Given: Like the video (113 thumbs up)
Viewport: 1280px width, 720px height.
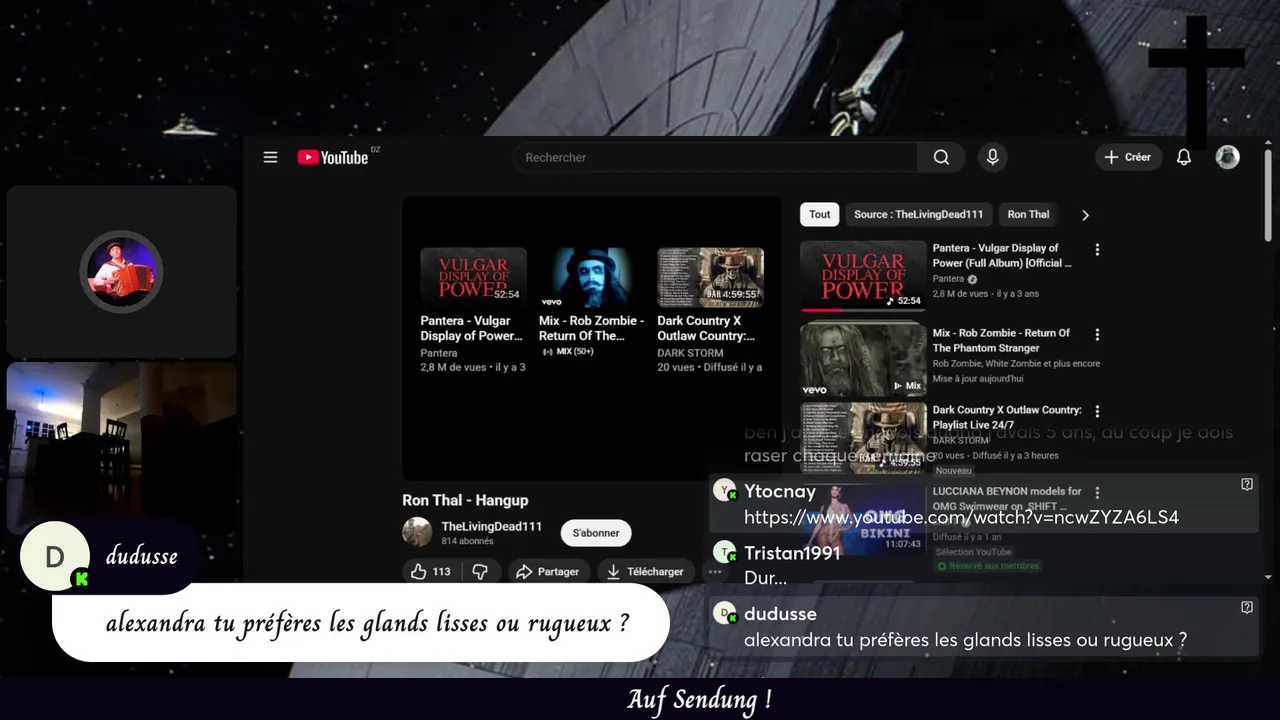Looking at the screenshot, I should pos(431,572).
